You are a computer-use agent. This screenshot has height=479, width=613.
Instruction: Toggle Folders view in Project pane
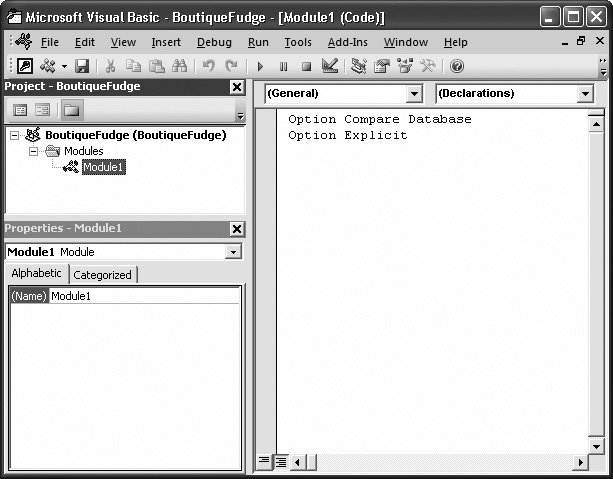[x=72, y=110]
